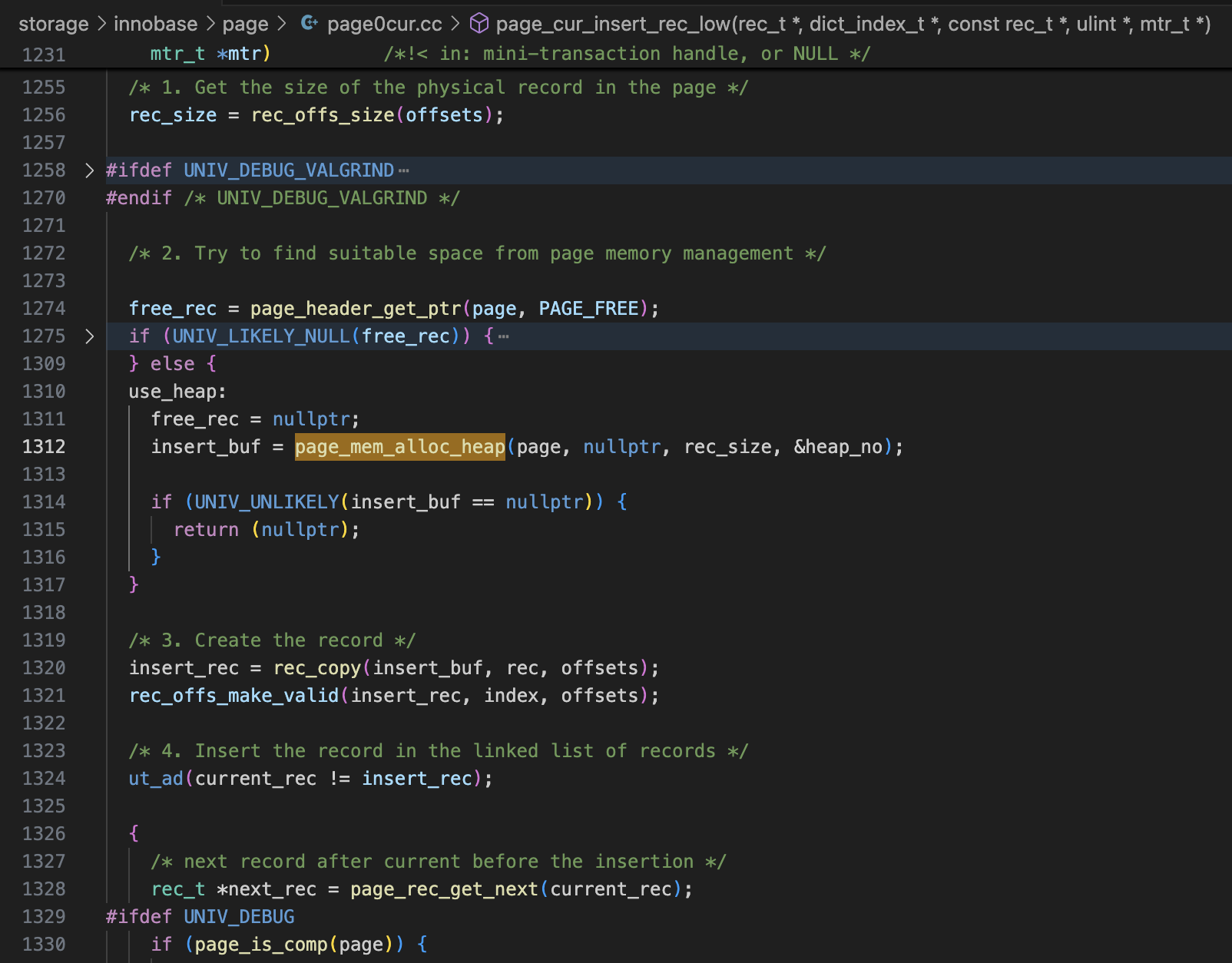Click line number 1312 in the gutter
The image size is (1232, 963).
[44, 447]
